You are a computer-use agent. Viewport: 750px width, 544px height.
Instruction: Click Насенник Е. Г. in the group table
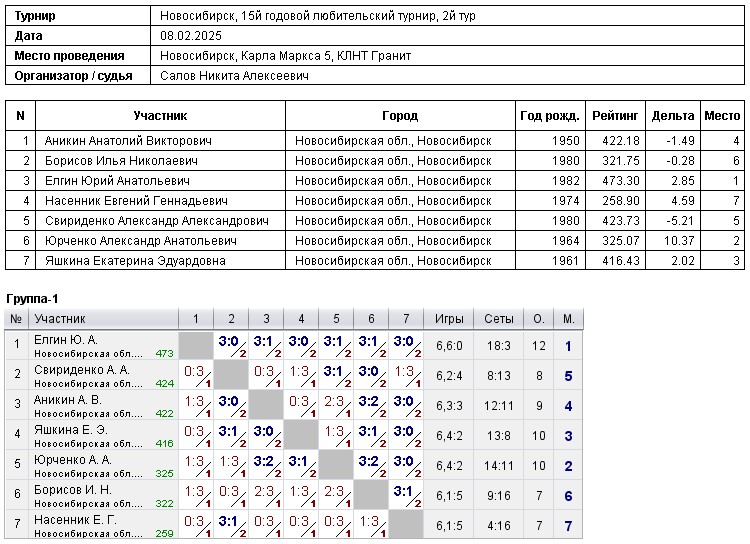click(76, 520)
